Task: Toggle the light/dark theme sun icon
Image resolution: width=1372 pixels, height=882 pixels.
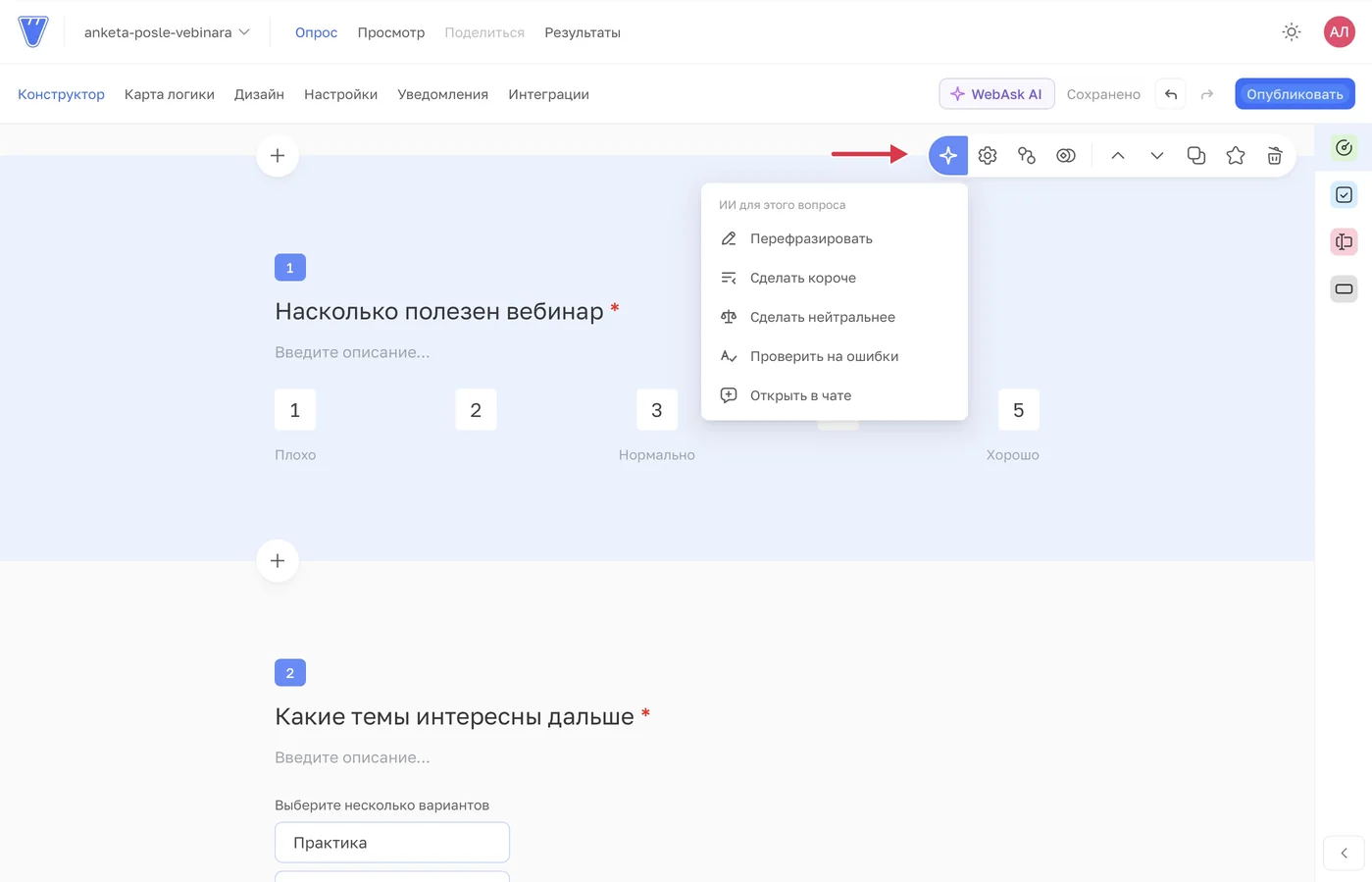Action: (x=1292, y=32)
